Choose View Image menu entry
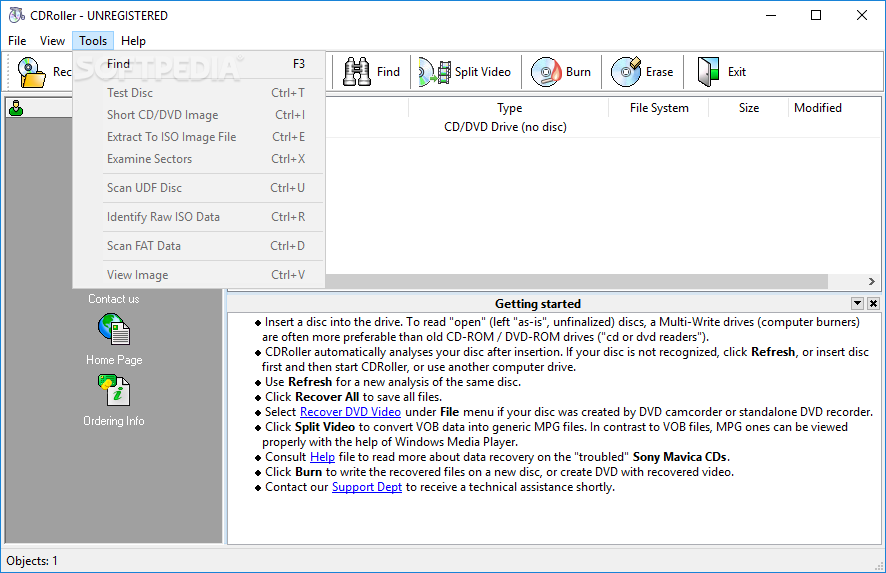Screen dimensions: 886x573 199,274
